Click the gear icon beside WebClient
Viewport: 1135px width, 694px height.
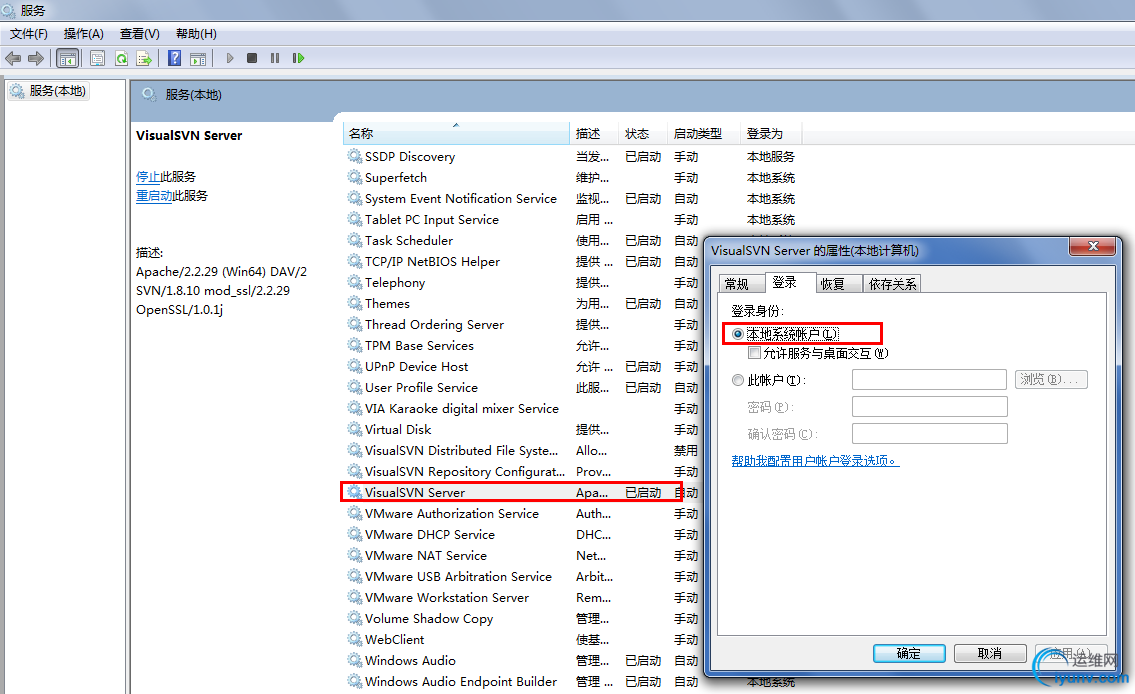[355, 639]
